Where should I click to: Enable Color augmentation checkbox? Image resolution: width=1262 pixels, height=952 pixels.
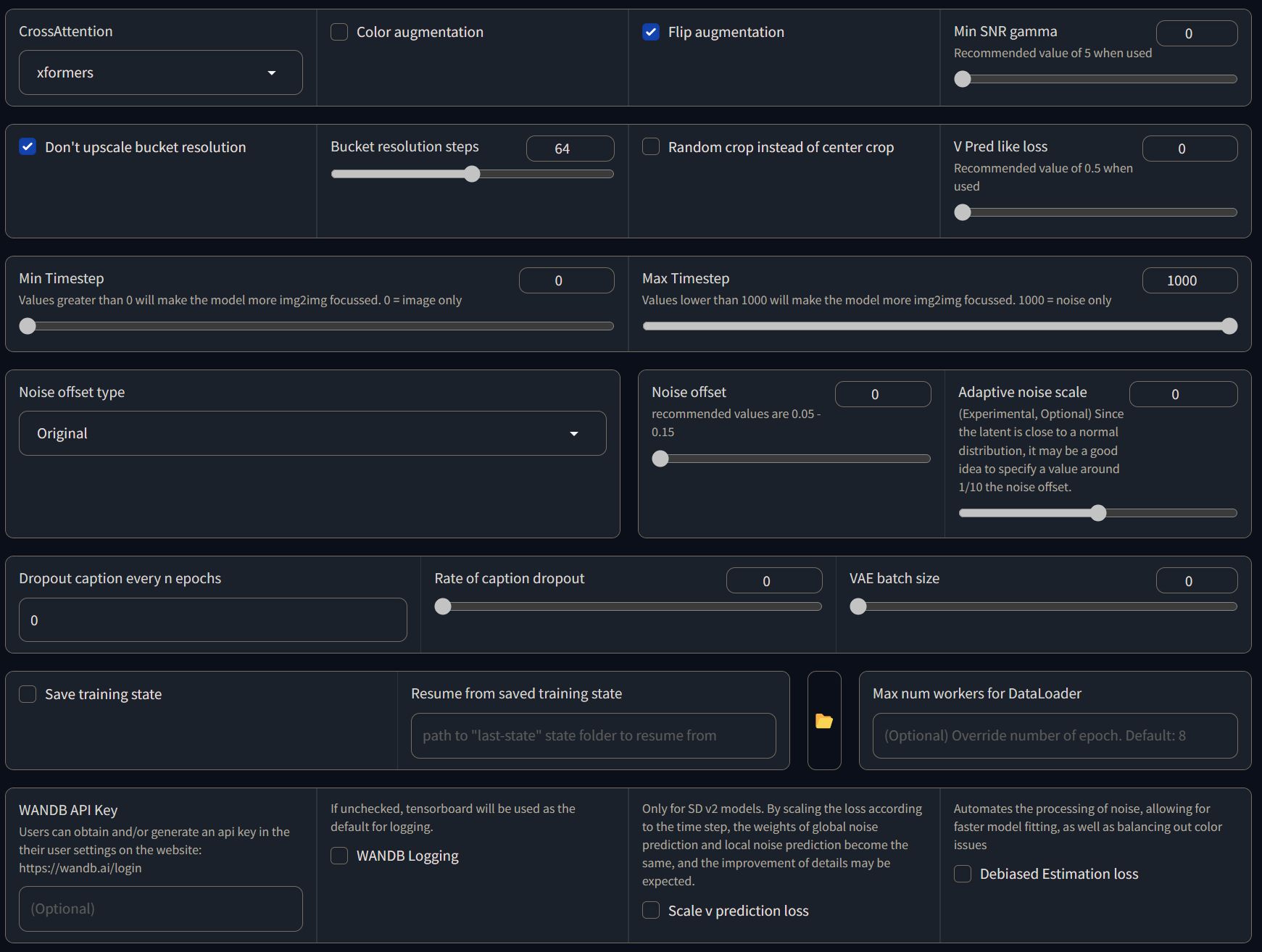coord(339,32)
